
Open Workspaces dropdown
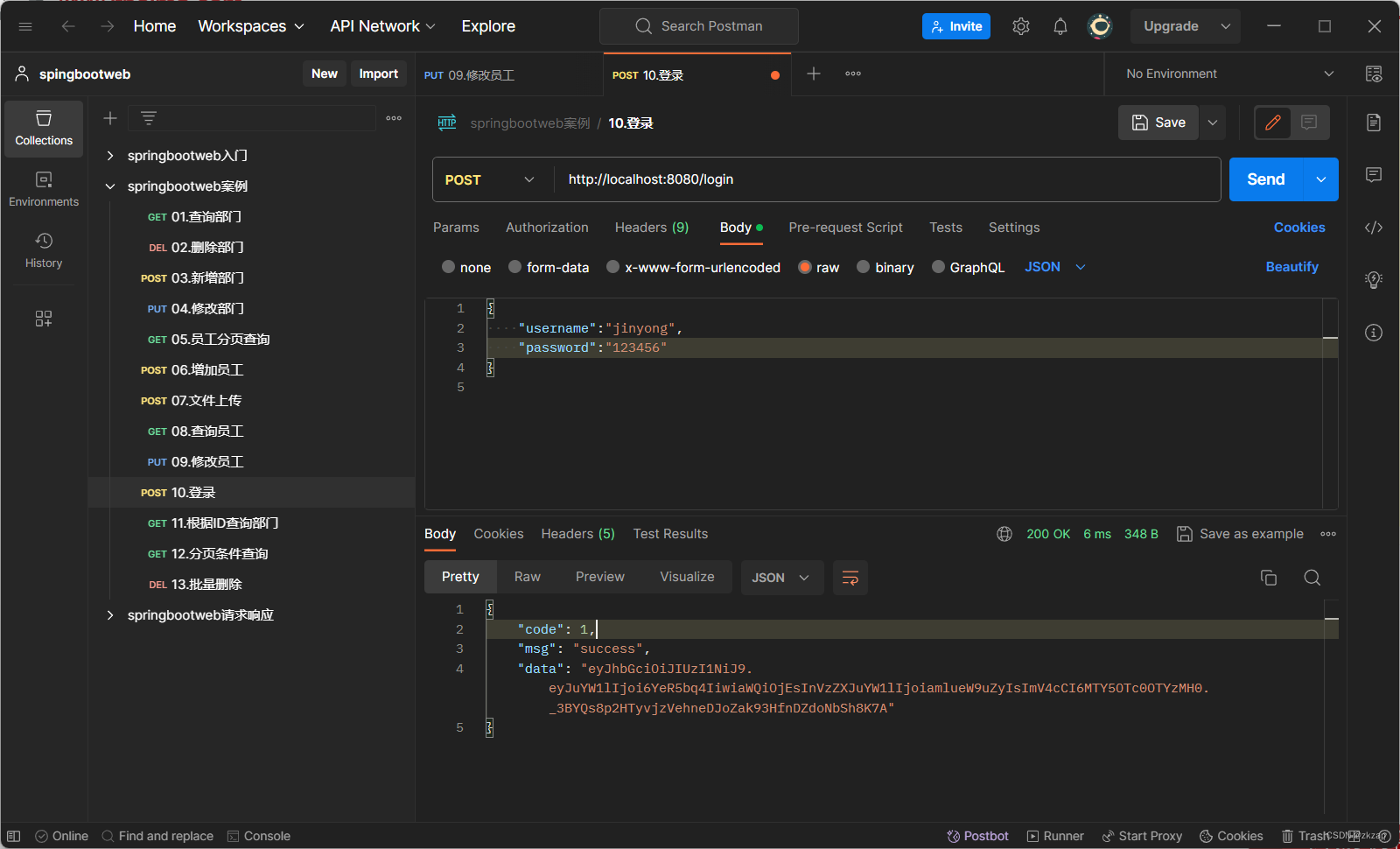pyautogui.click(x=251, y=26)
